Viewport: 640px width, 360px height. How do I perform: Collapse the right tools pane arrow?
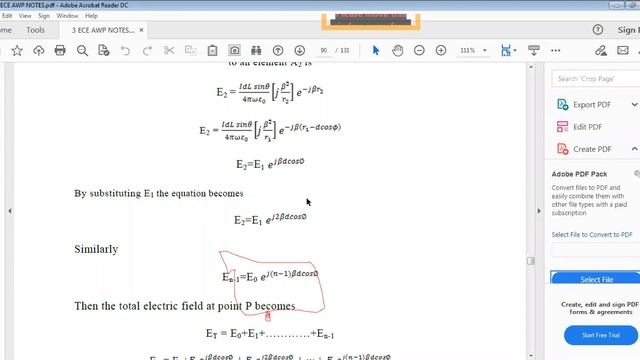pos(539,211)
